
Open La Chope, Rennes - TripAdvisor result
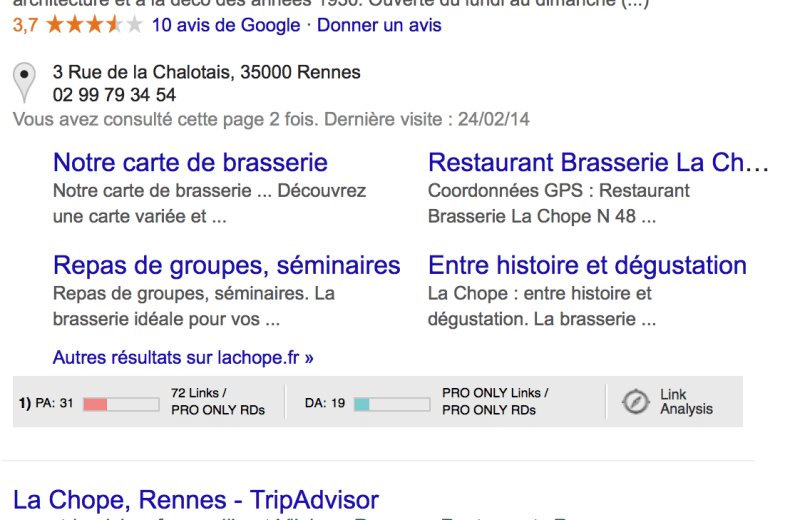tap(196, 499)
